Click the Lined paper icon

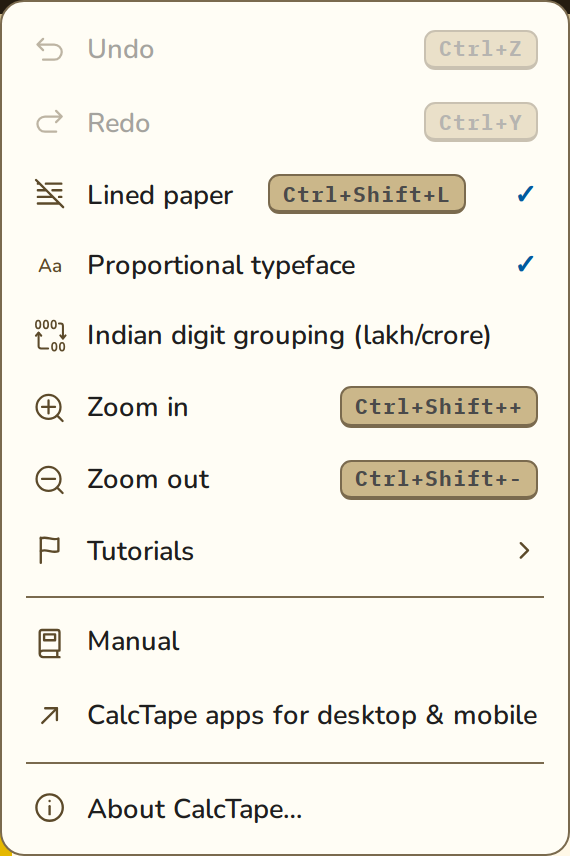(50, 194)
